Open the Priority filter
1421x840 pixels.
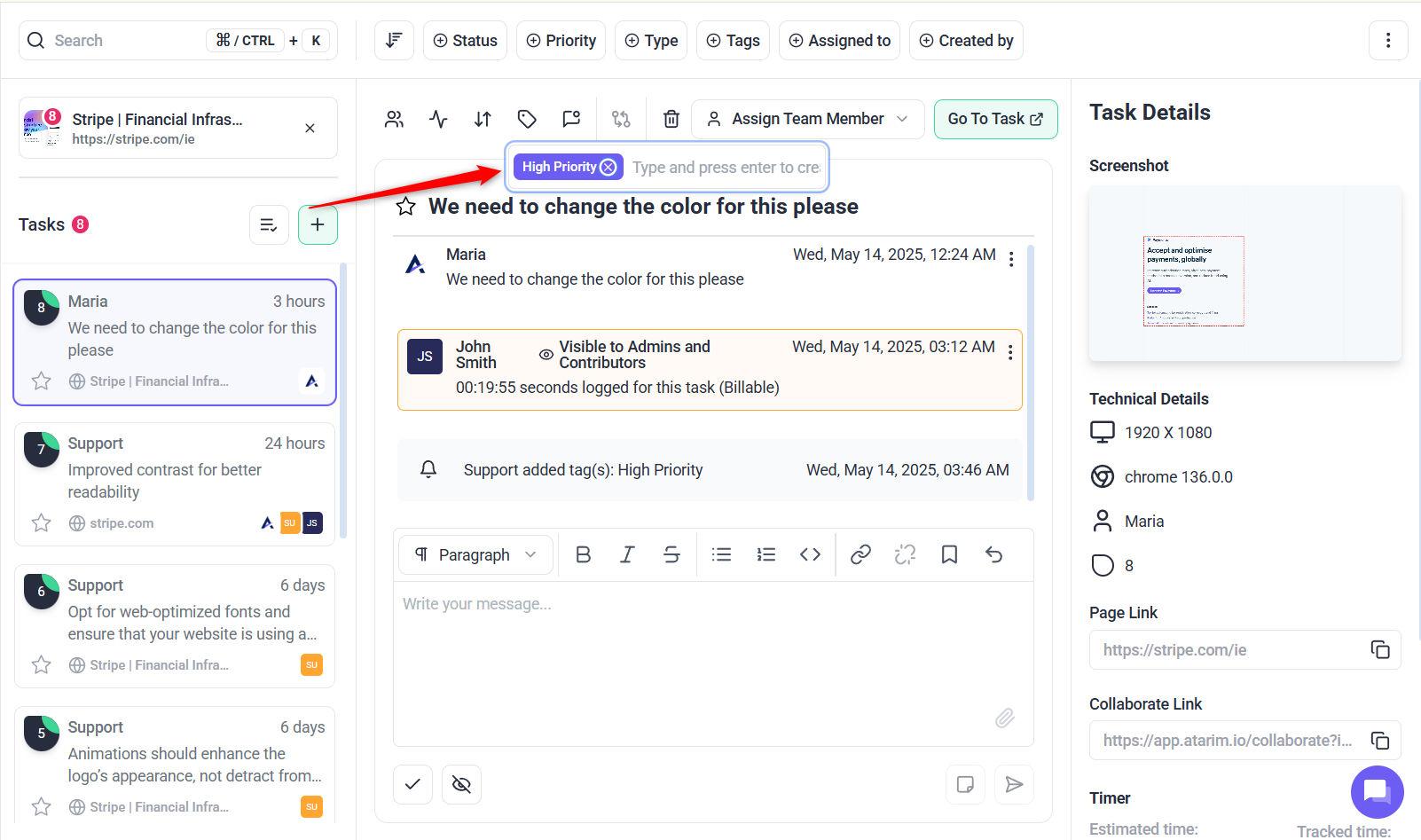[x=561, y=41]
